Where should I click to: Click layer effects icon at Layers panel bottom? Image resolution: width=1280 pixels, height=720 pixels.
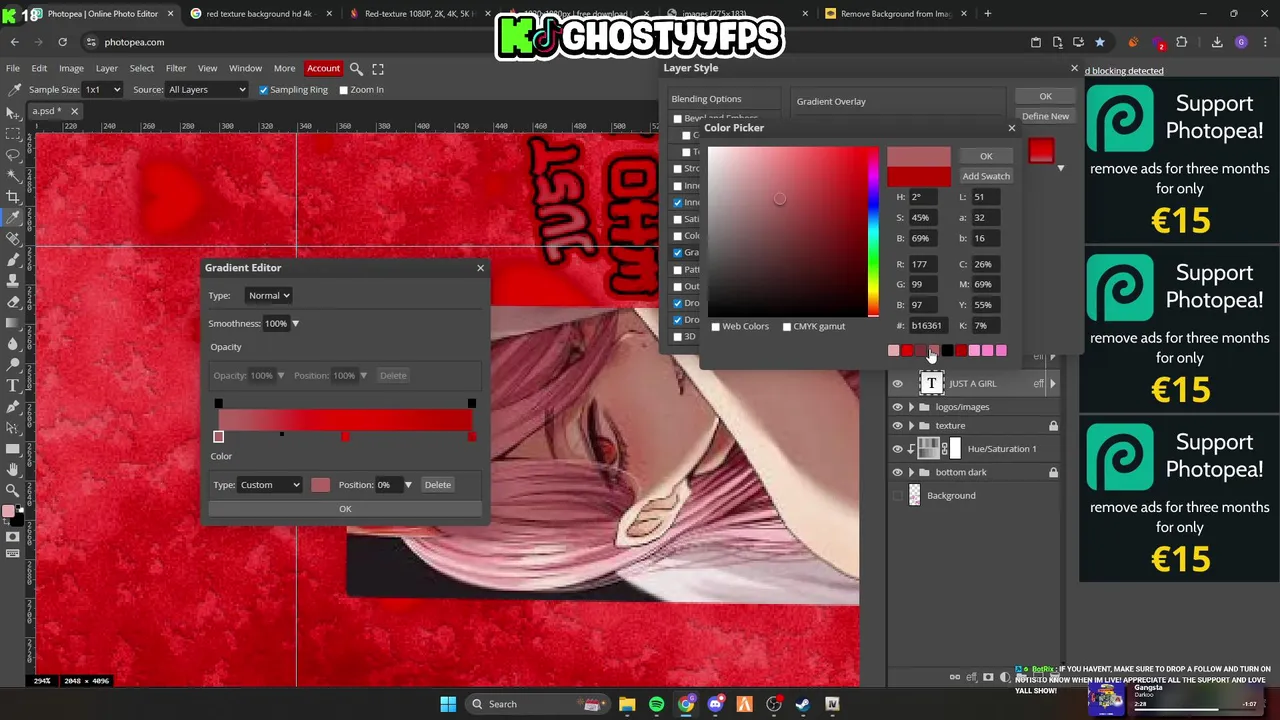click(971, 678)
